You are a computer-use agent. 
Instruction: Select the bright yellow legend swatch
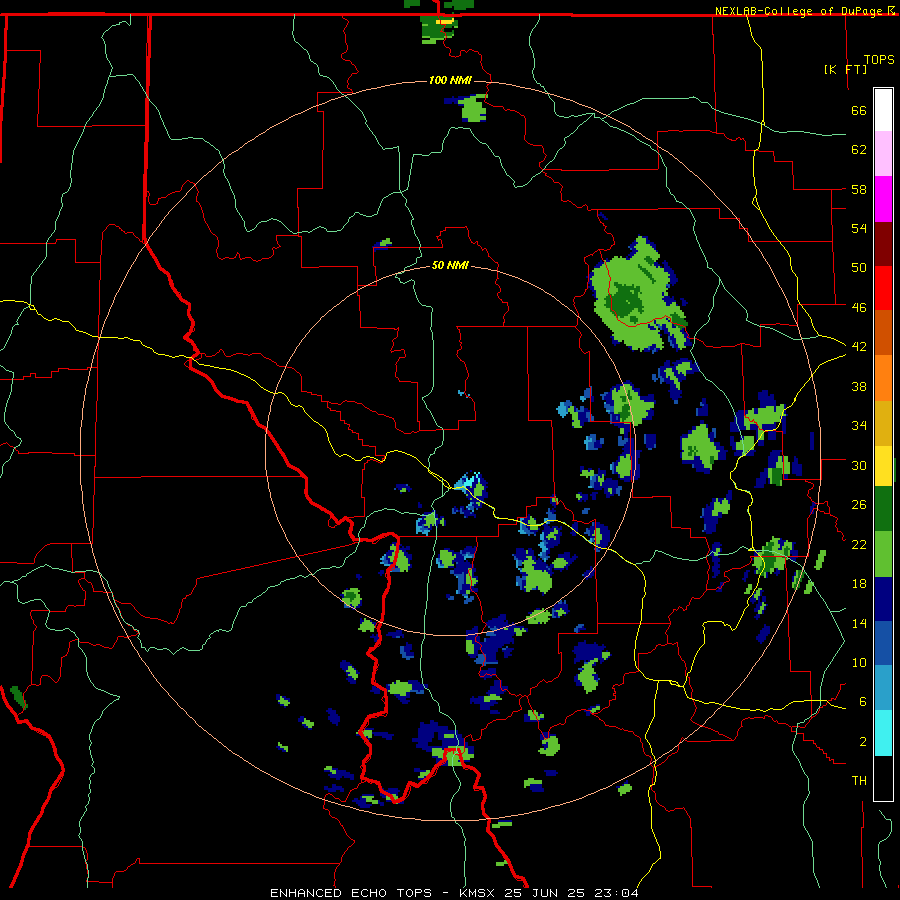[883, 466]
